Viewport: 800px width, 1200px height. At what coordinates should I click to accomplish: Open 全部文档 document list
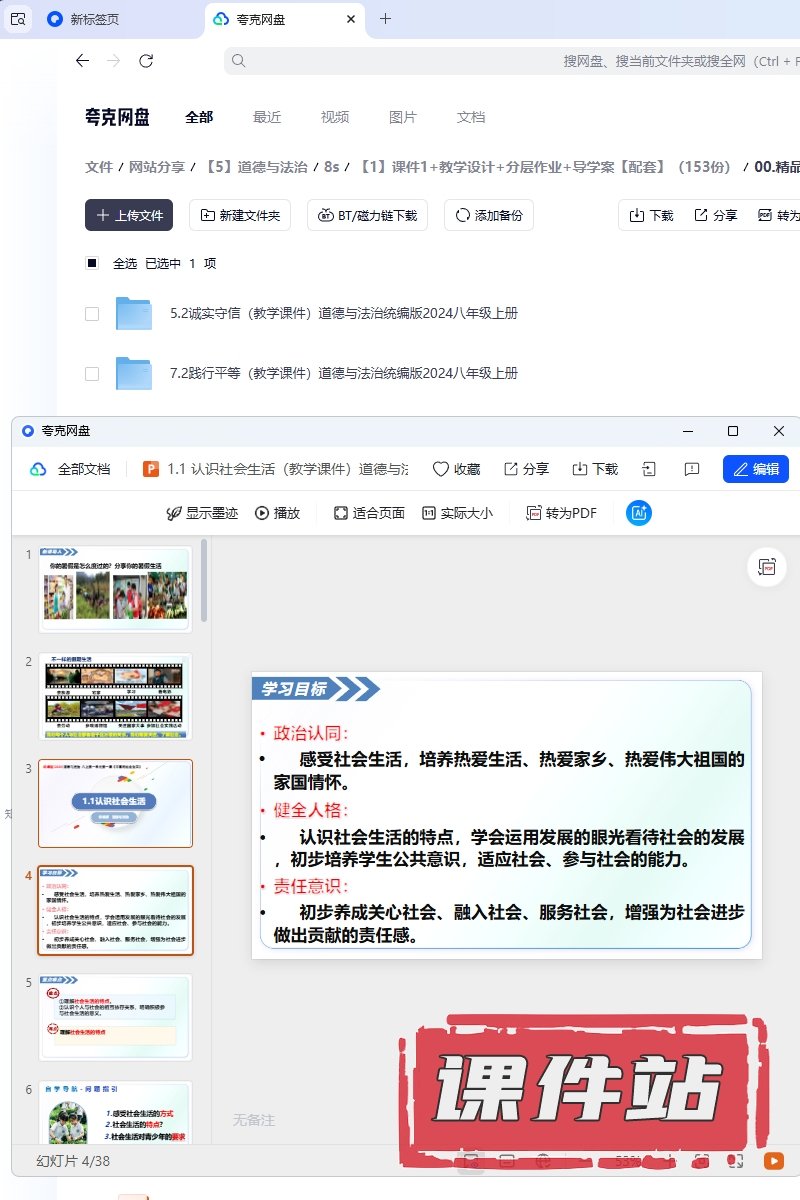(x=71, y=469)
